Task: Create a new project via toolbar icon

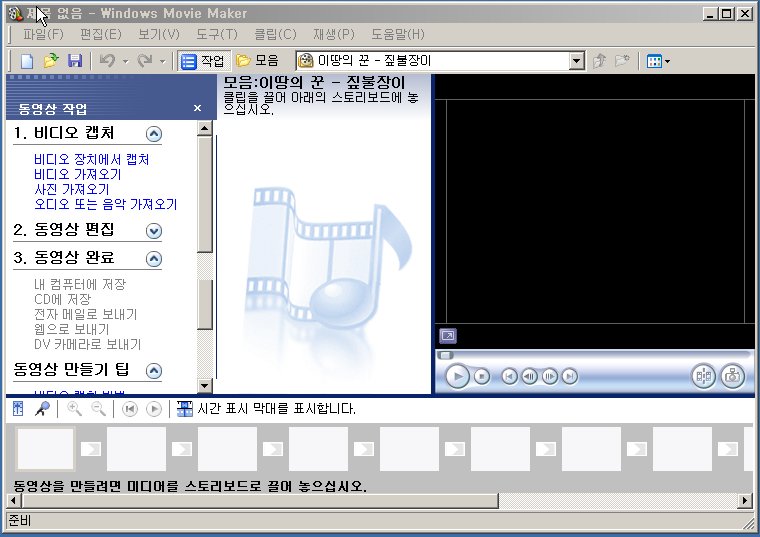Action: tap(27, 61)
